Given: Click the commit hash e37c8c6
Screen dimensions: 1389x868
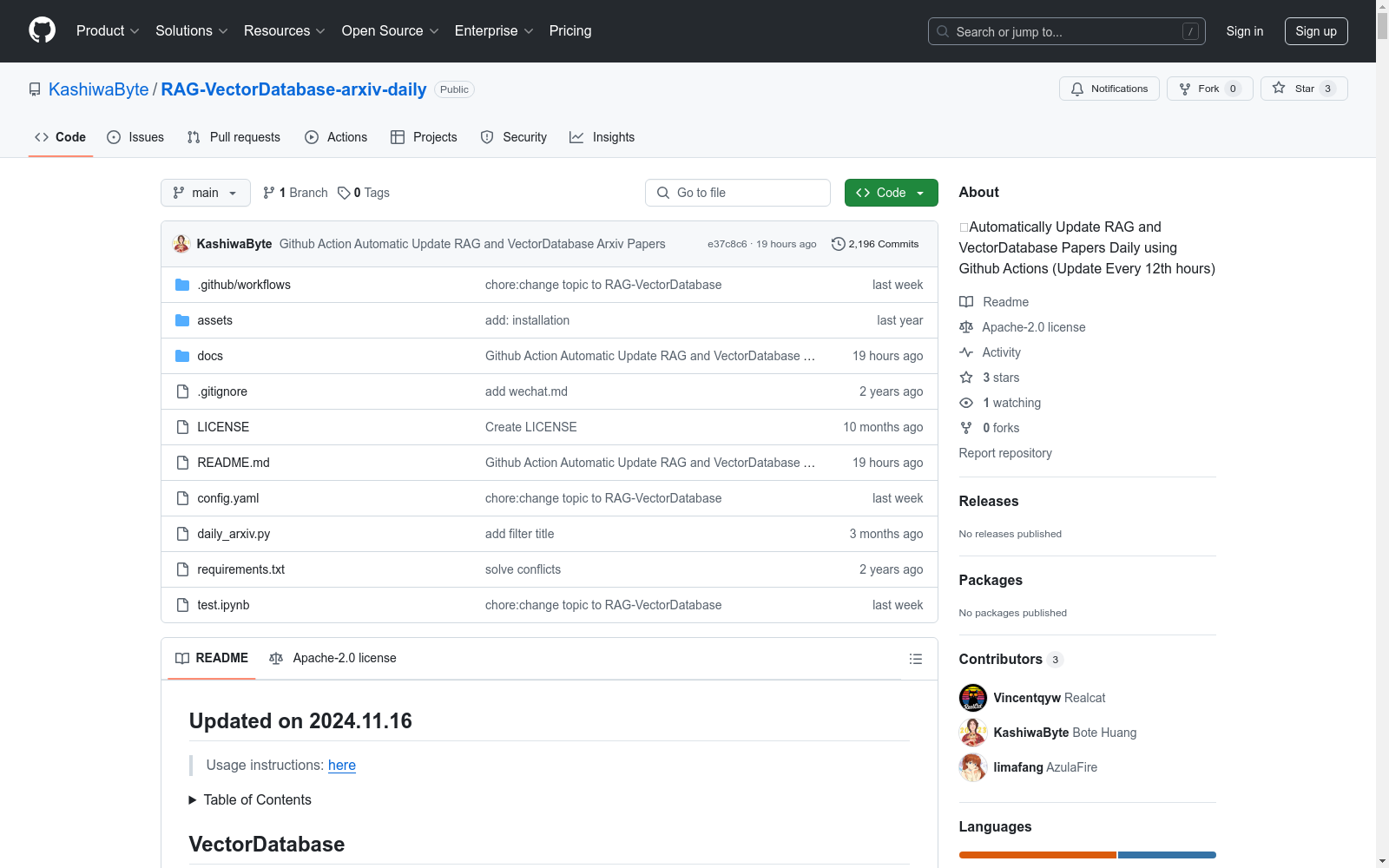Looking at the screenshot, I should [x=727, y=245].
